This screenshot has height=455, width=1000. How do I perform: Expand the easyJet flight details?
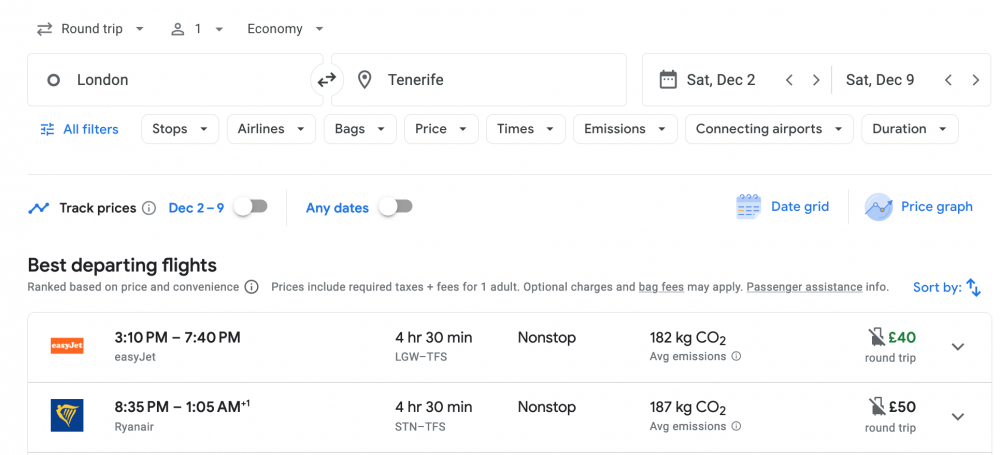[957, 347]
